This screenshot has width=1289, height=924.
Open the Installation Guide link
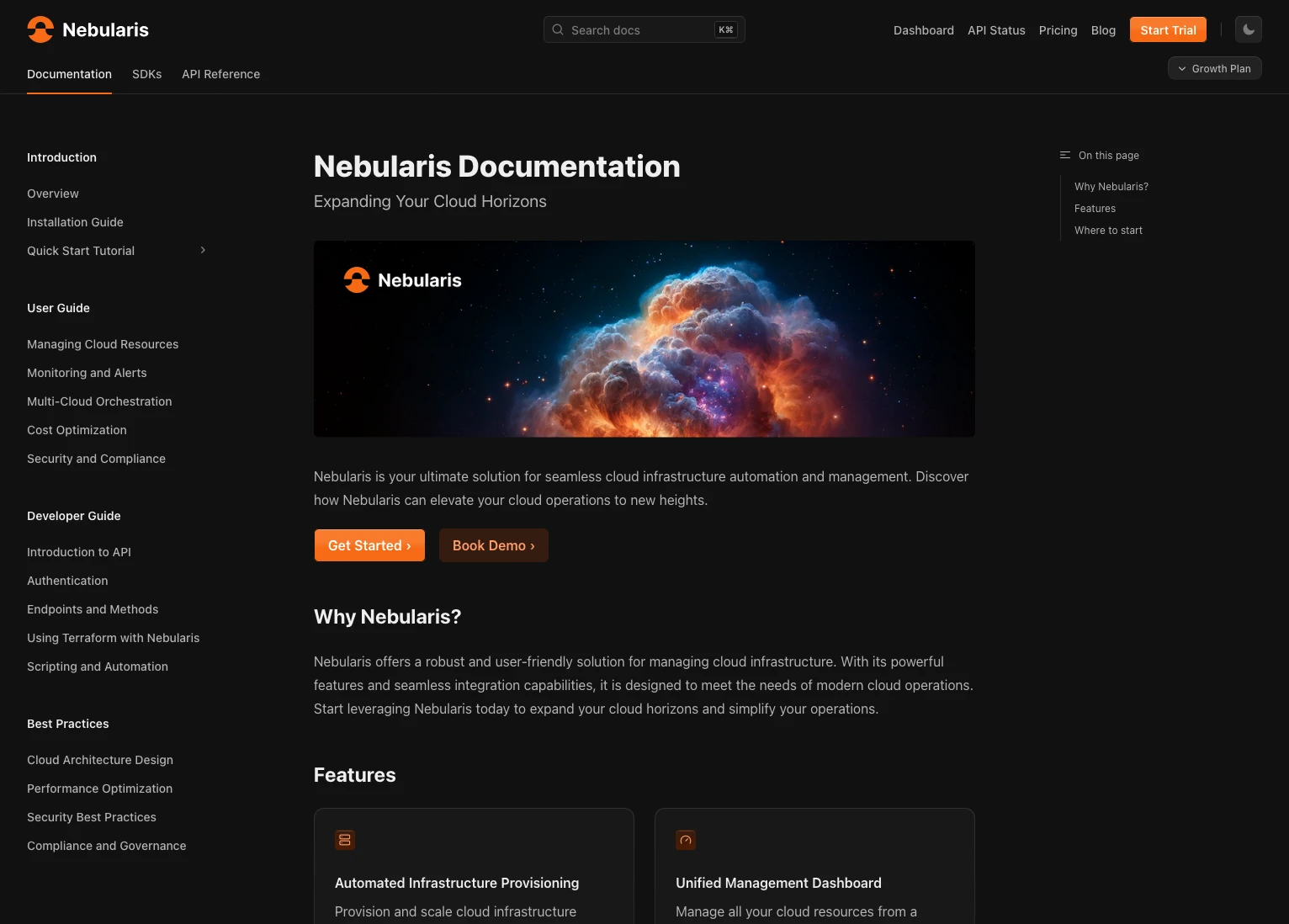pos(75,222)
